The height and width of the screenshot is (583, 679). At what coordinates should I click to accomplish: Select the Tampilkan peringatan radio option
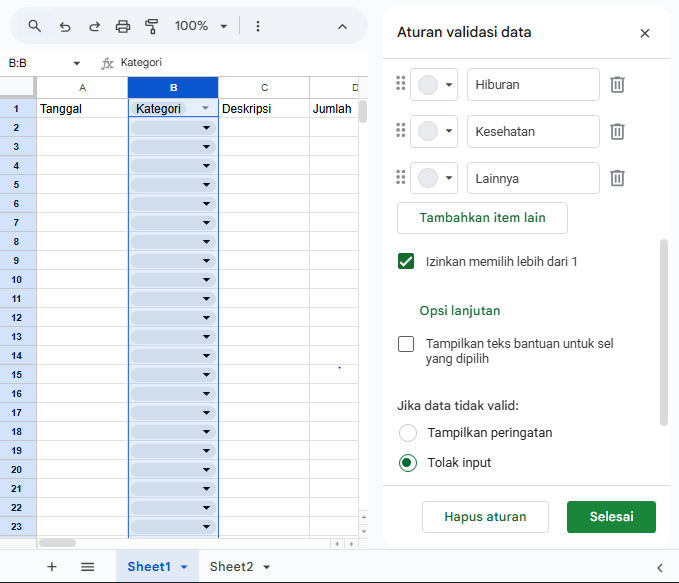pos(408,433)
